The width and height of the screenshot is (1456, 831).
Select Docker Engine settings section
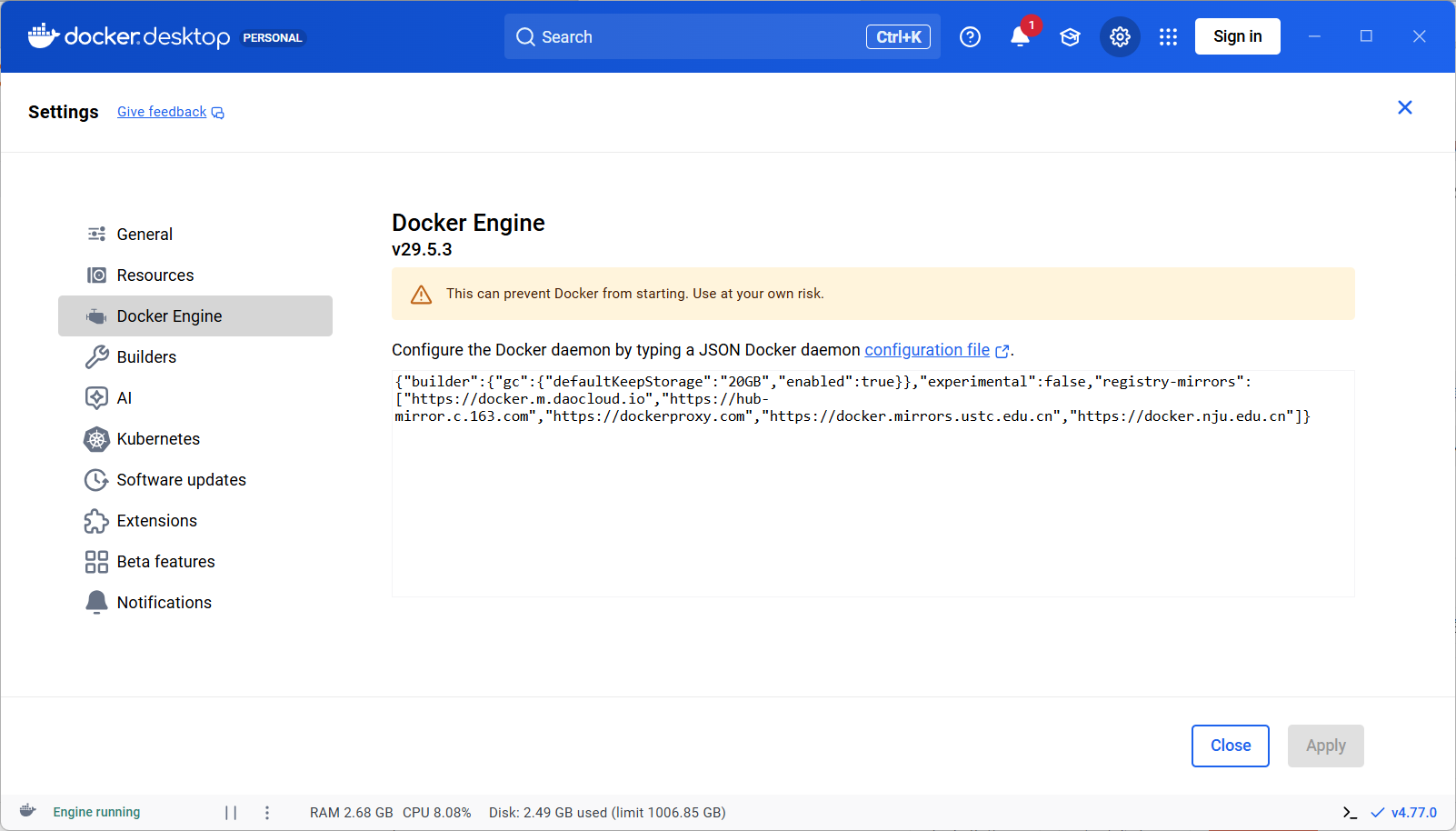coord(195,315)
